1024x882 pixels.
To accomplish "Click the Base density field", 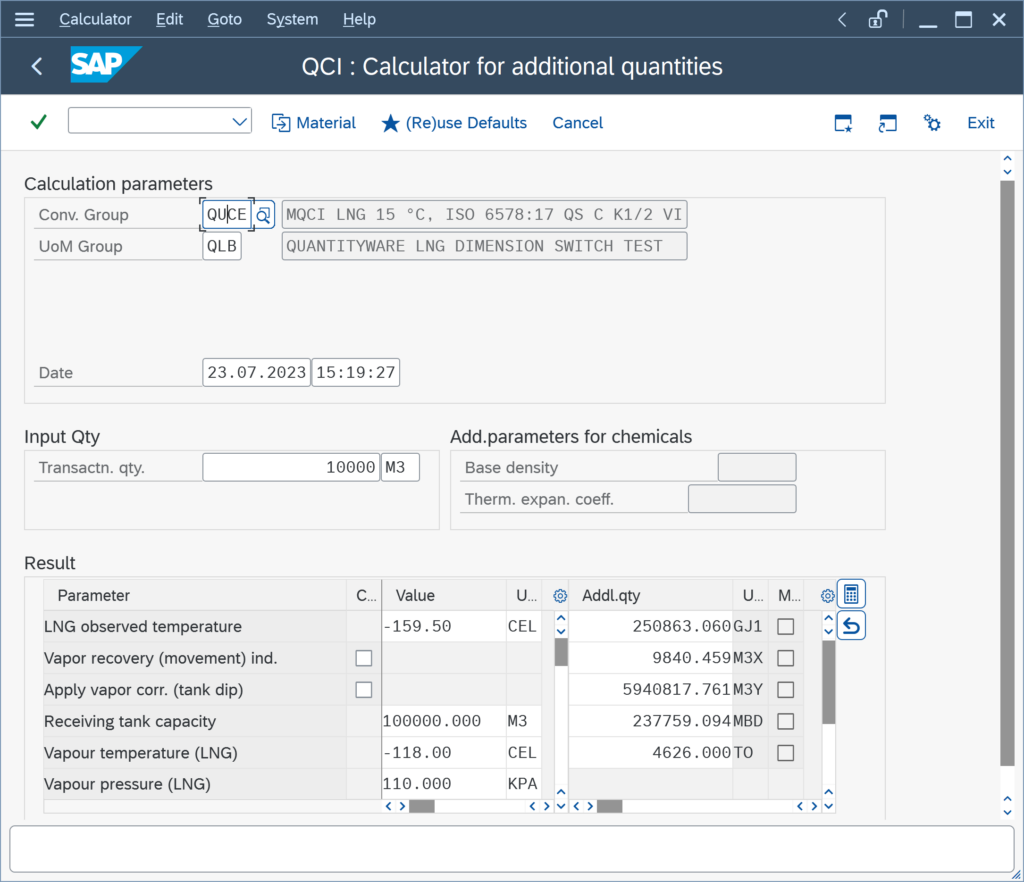I will (x=757, y=467).
